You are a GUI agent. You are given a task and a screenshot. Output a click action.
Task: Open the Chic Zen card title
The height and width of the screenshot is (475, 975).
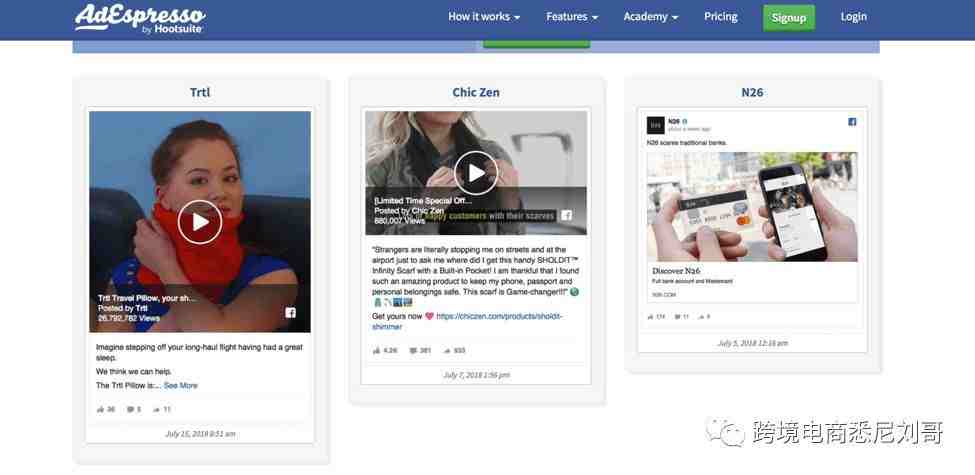click(476, 93)
